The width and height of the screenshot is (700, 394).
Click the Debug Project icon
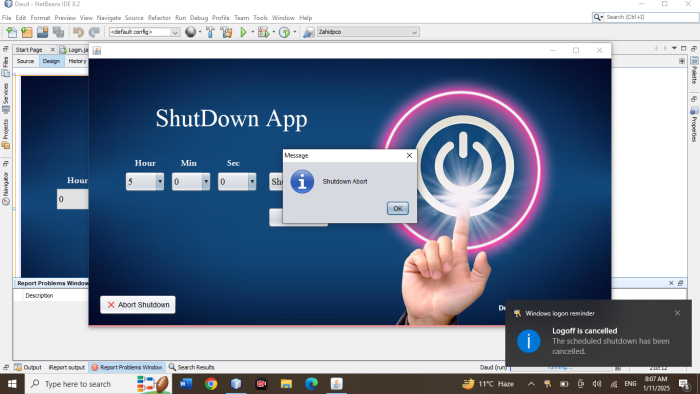pyautogui.click(x=263, y=32)
